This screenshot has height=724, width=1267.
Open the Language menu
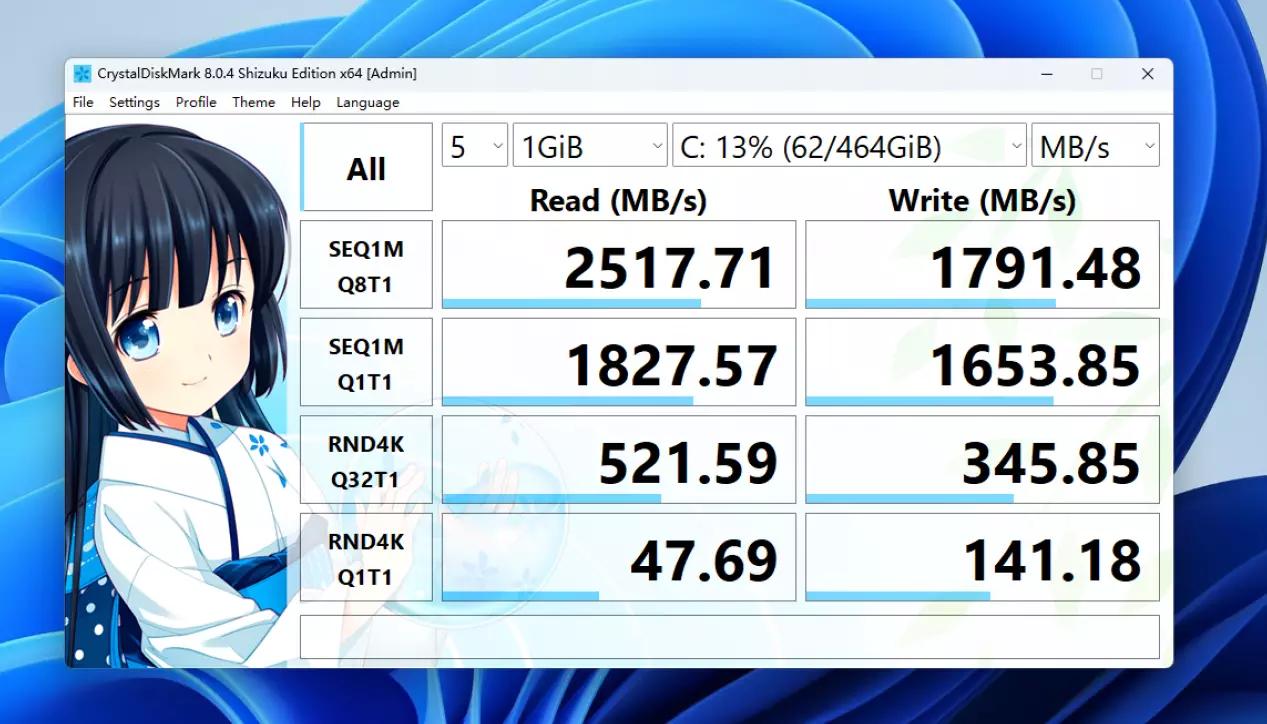coord(368,102)
